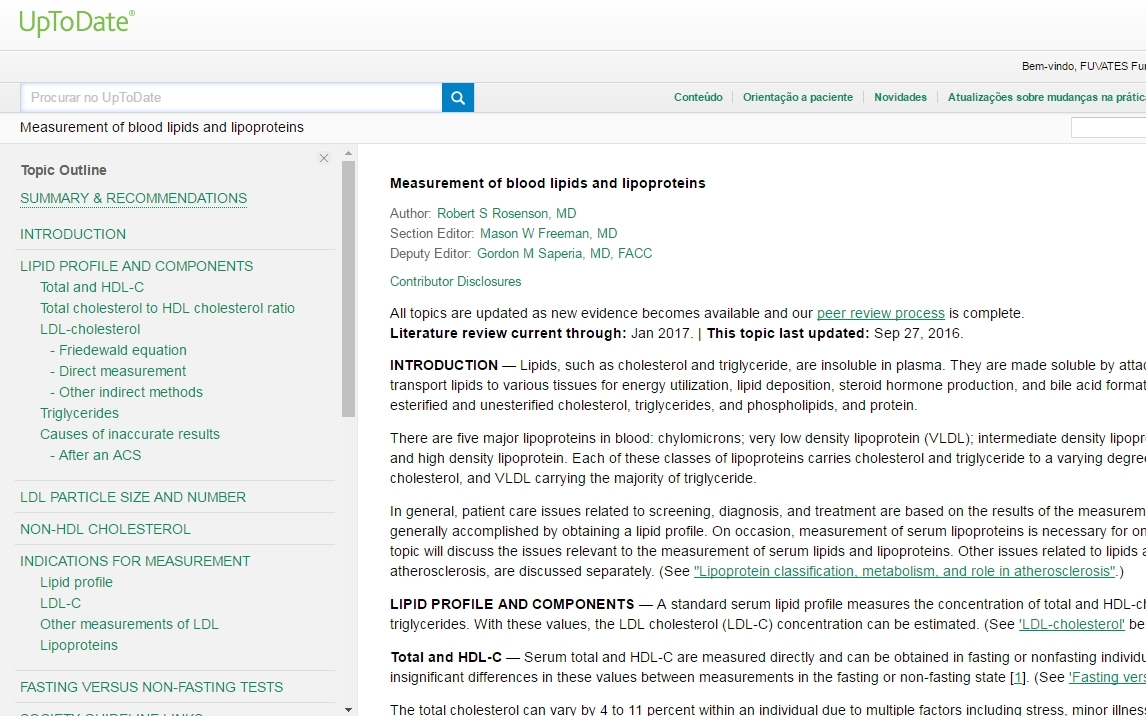Open the Conteúdo menu
Image resolution: width=1146 pixels, height=716 pixels.
698,98
